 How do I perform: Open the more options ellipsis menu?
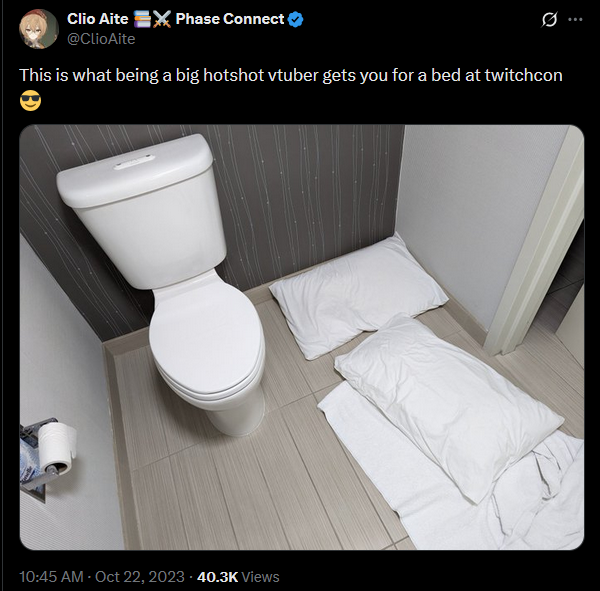point(575,19)
